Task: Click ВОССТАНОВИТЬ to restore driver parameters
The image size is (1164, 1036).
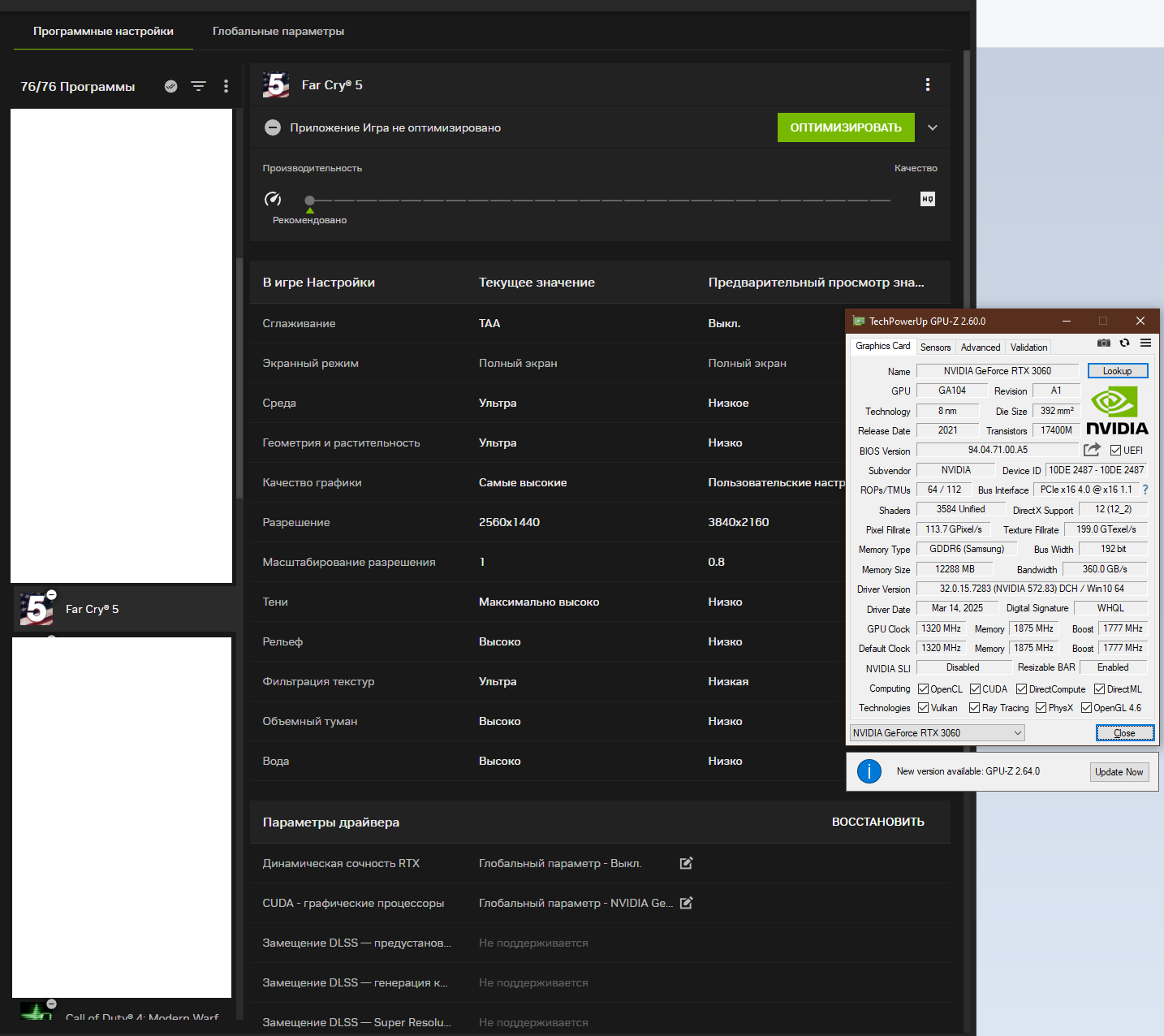Action: click(x=878, y=822)
